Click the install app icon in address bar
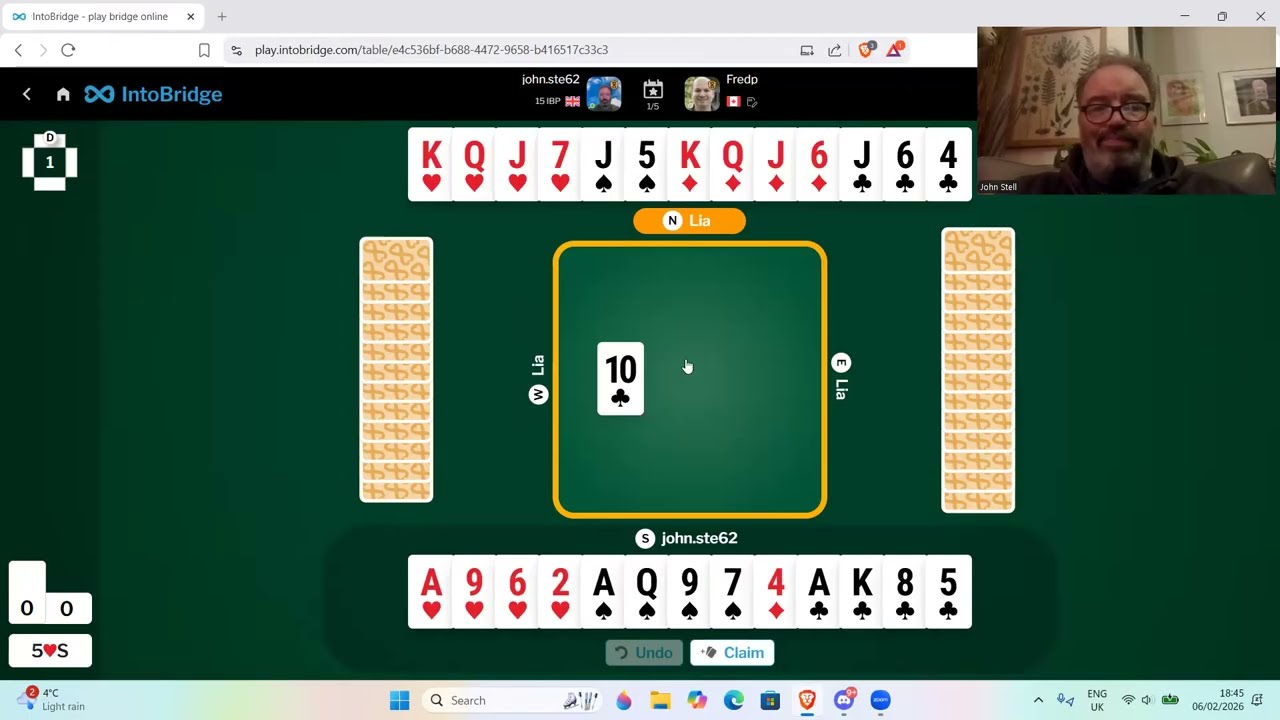Viewport: 1280px width, 720px height. (x=807, y=50)
